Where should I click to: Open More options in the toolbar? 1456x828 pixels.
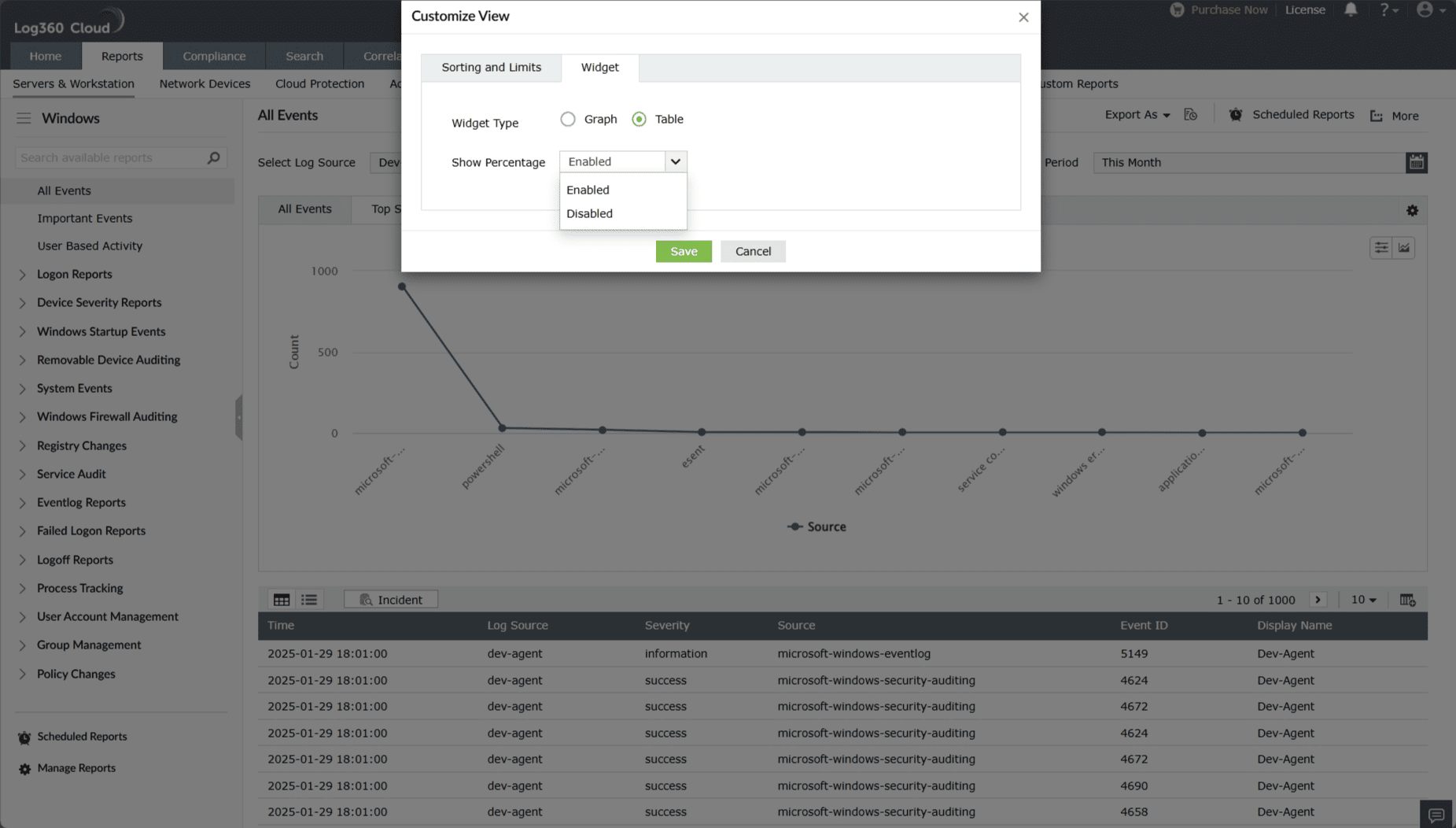(1395, 116)
